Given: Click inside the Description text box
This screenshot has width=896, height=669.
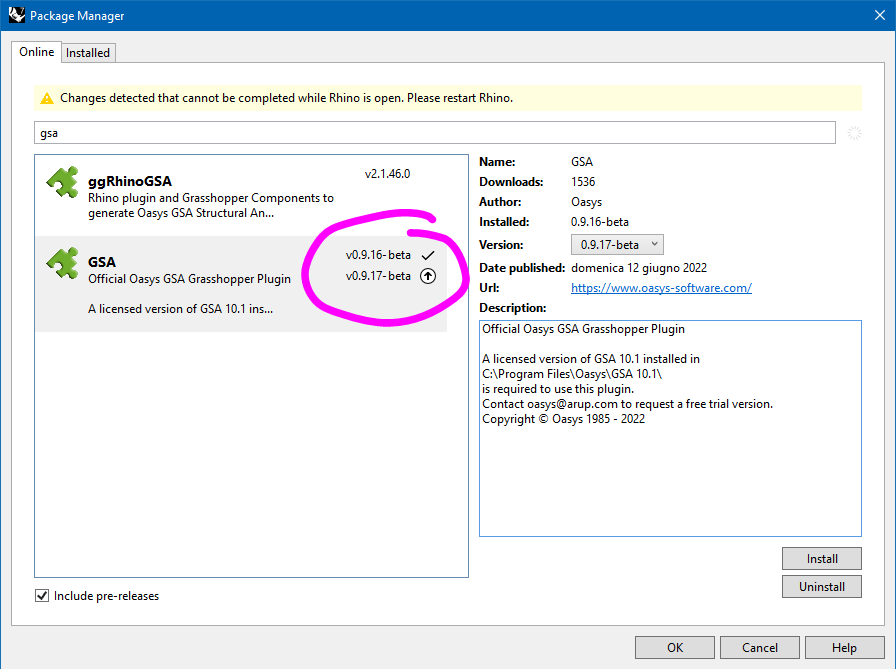Looking at the screenshot, I should (x=670, y=428).
